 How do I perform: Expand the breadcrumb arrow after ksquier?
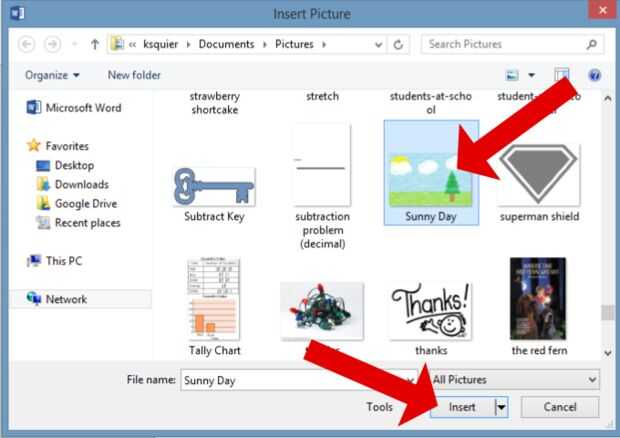tap(189, 44)
